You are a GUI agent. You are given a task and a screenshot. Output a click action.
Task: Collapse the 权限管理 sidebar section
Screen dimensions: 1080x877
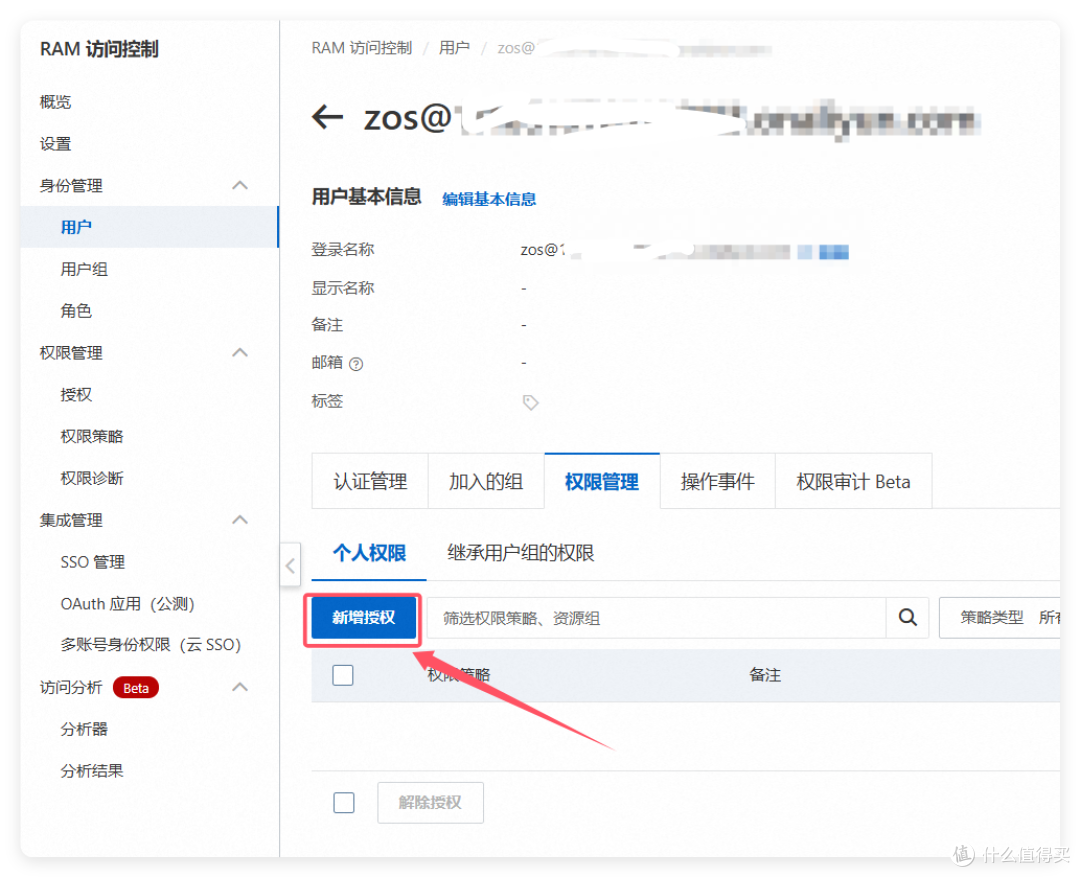239,352
